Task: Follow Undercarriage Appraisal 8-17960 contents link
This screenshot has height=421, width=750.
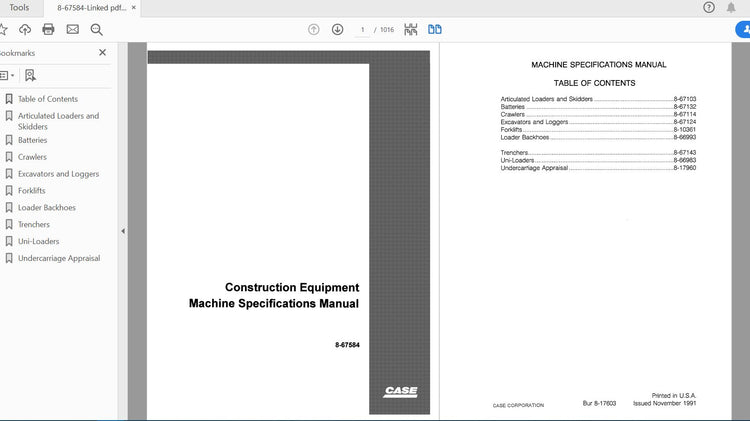Action: pyautogui.click(x=598, y=168)
